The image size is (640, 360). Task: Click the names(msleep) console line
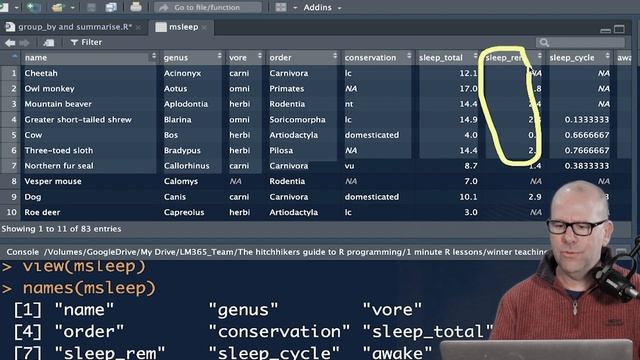click(x=89, y=288)
